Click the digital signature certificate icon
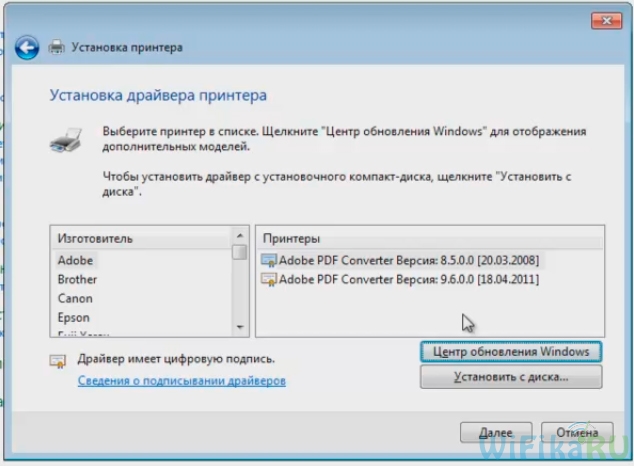The width and height of the screenshot is (634, 466). [59, 361]
